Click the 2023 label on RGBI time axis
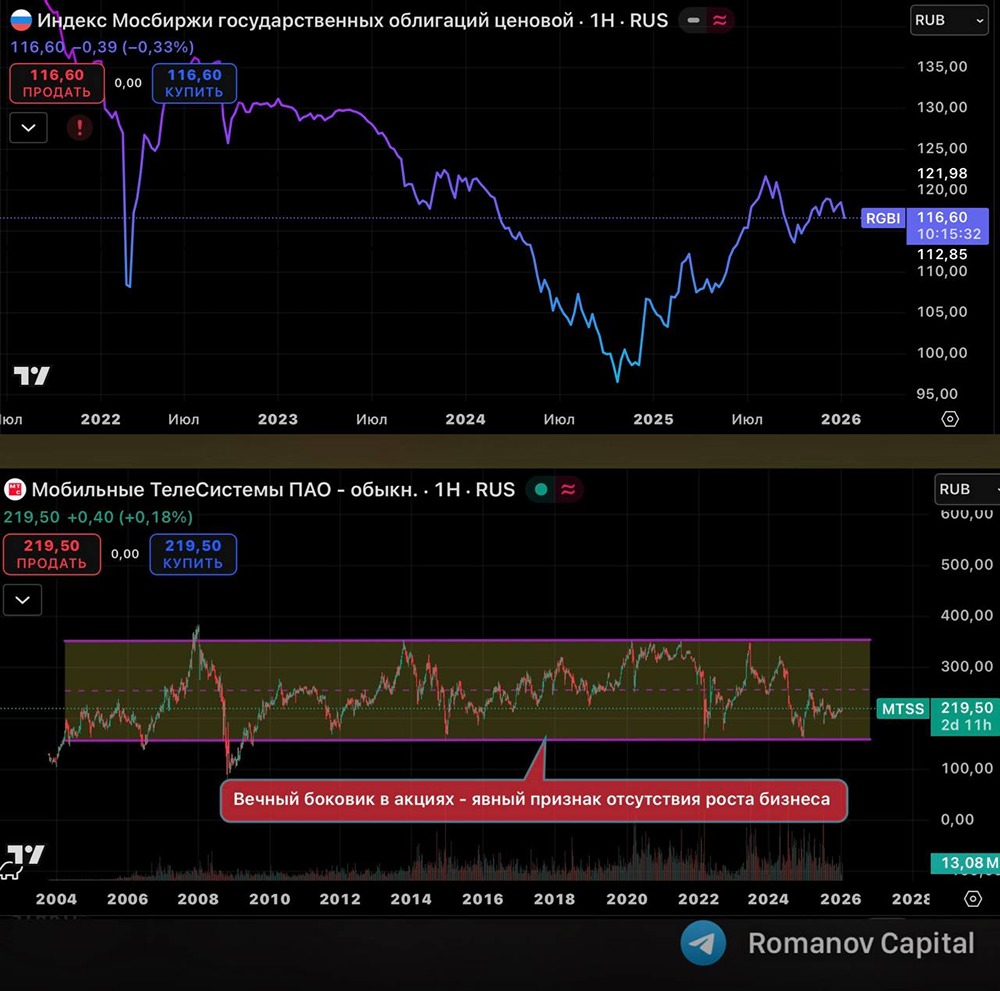This screenshot has width=1000, height=991. (x=277, y=420)
